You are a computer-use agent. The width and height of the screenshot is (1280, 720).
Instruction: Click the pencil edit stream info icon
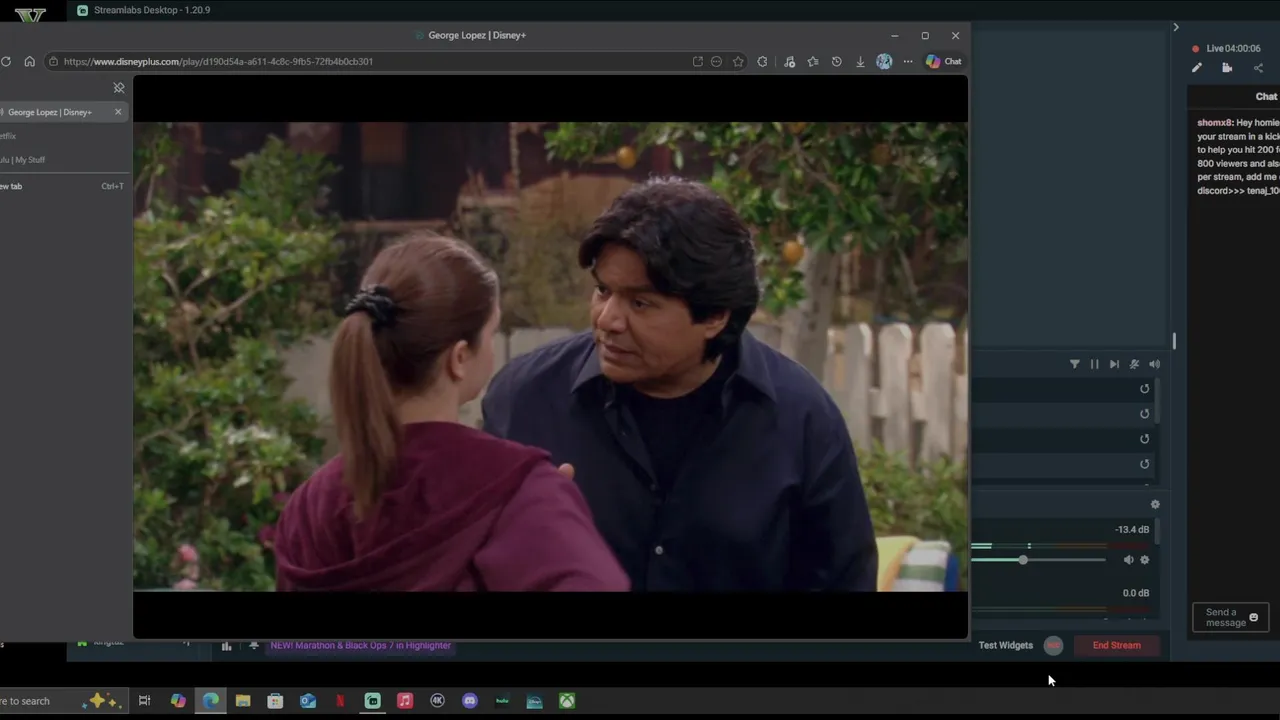point(1196,68)
